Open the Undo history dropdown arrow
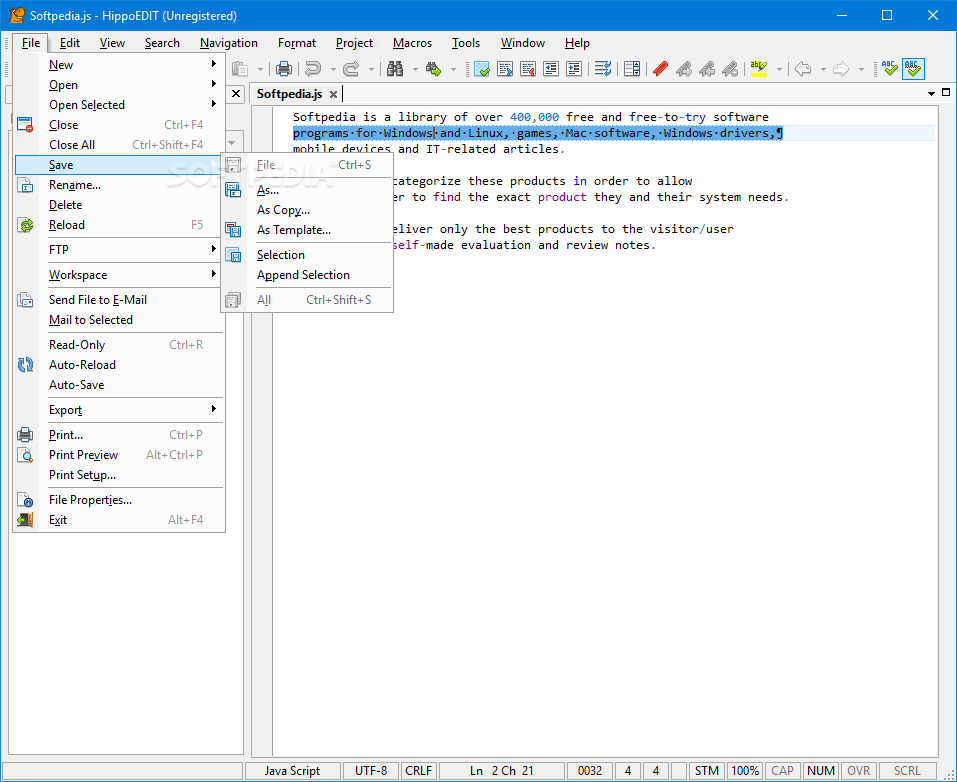The image size is (957, 782). pos(333,70)
